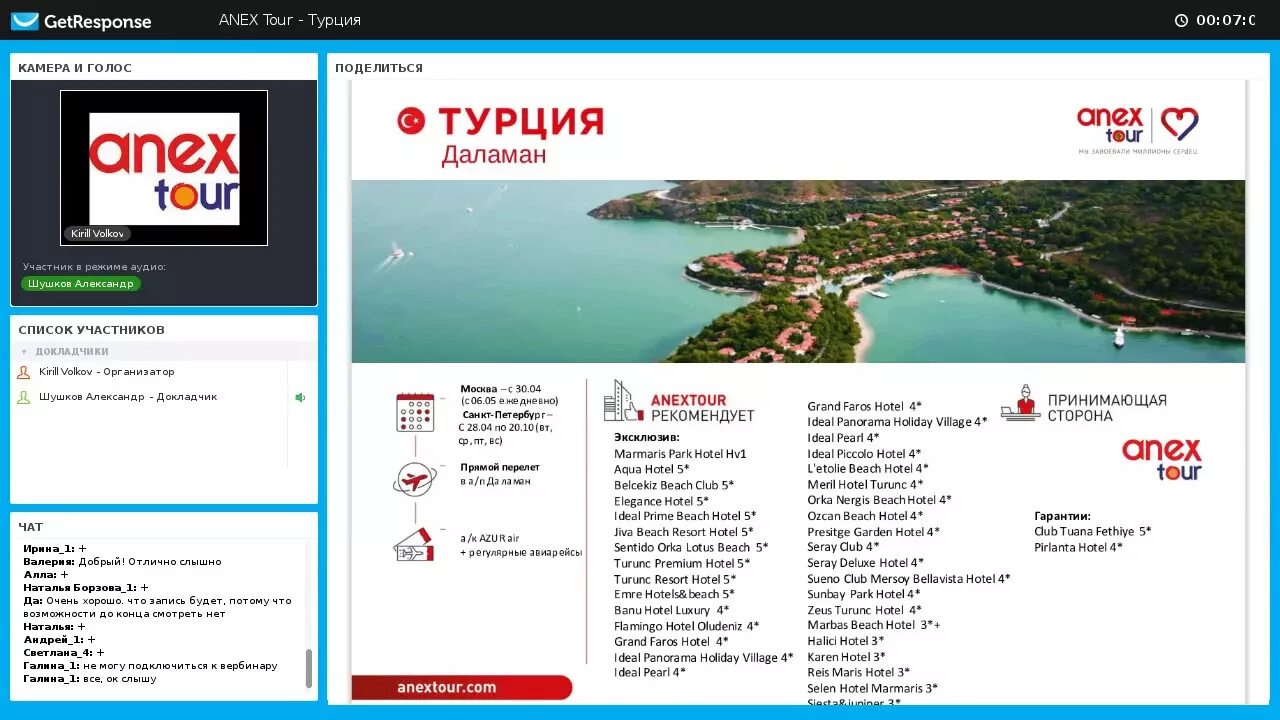Click Sueno Club Mersoy Bellavista Hotel 4*
This screenshot has height=720, width=1280.
point(909,579)
